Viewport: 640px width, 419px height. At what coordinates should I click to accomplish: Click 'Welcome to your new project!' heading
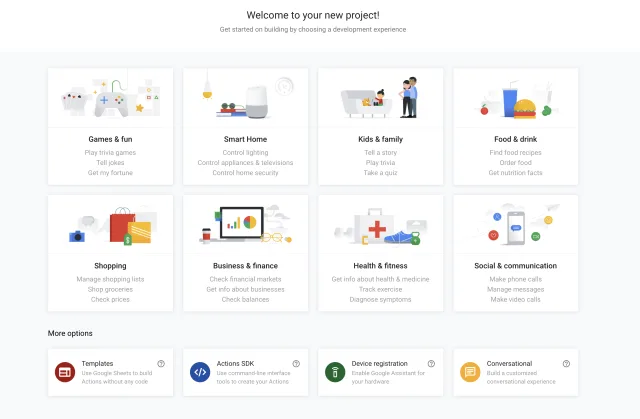(x=313, y=15)
